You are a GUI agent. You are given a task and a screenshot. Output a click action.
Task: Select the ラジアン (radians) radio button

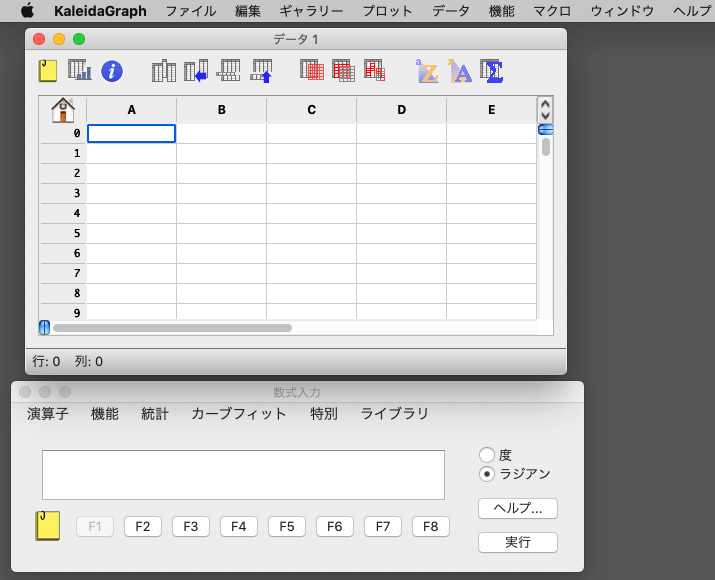tap(487, 474)
